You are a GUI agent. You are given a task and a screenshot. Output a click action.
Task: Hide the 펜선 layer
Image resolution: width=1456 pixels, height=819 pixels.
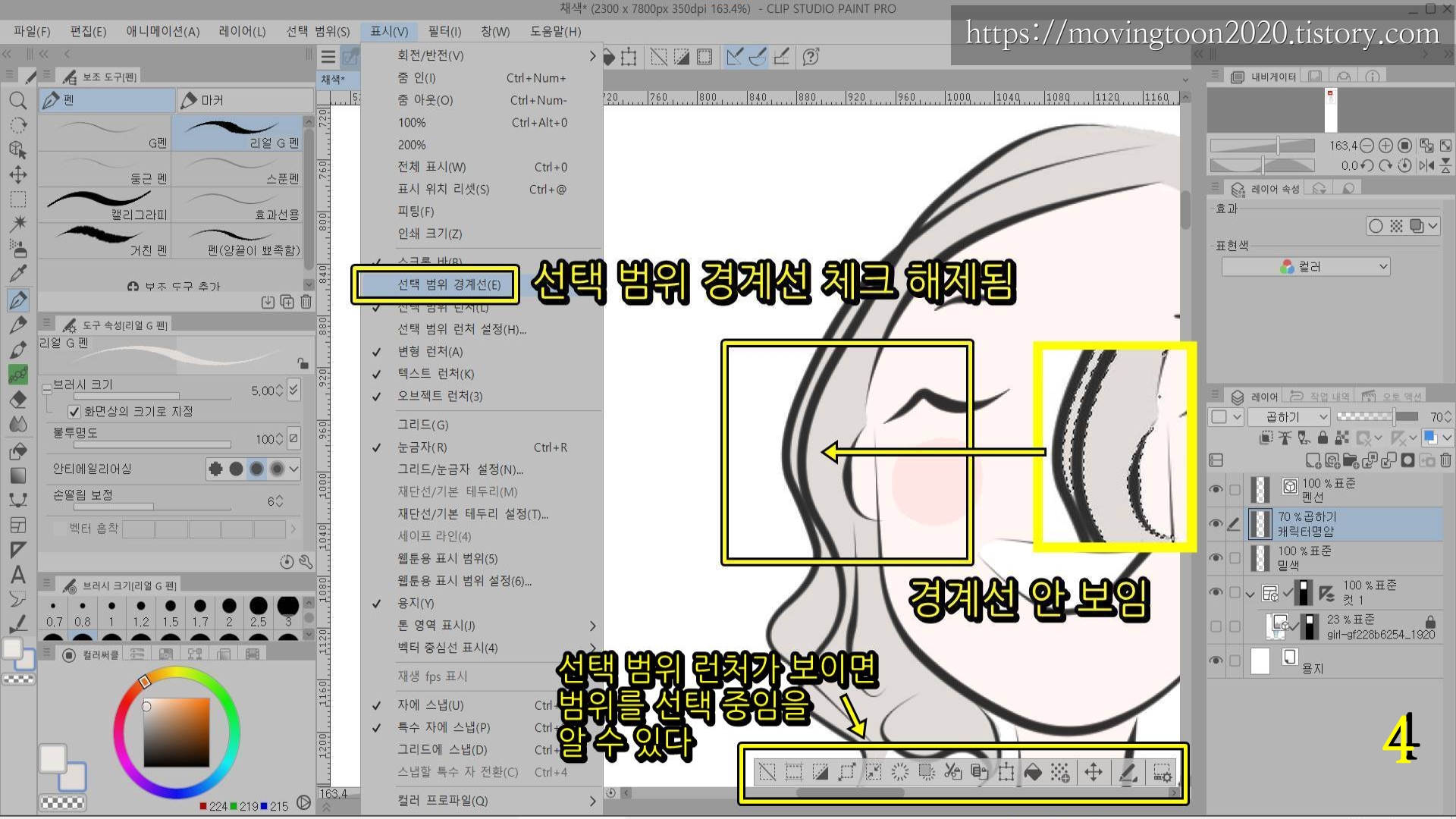(1216, 490)
